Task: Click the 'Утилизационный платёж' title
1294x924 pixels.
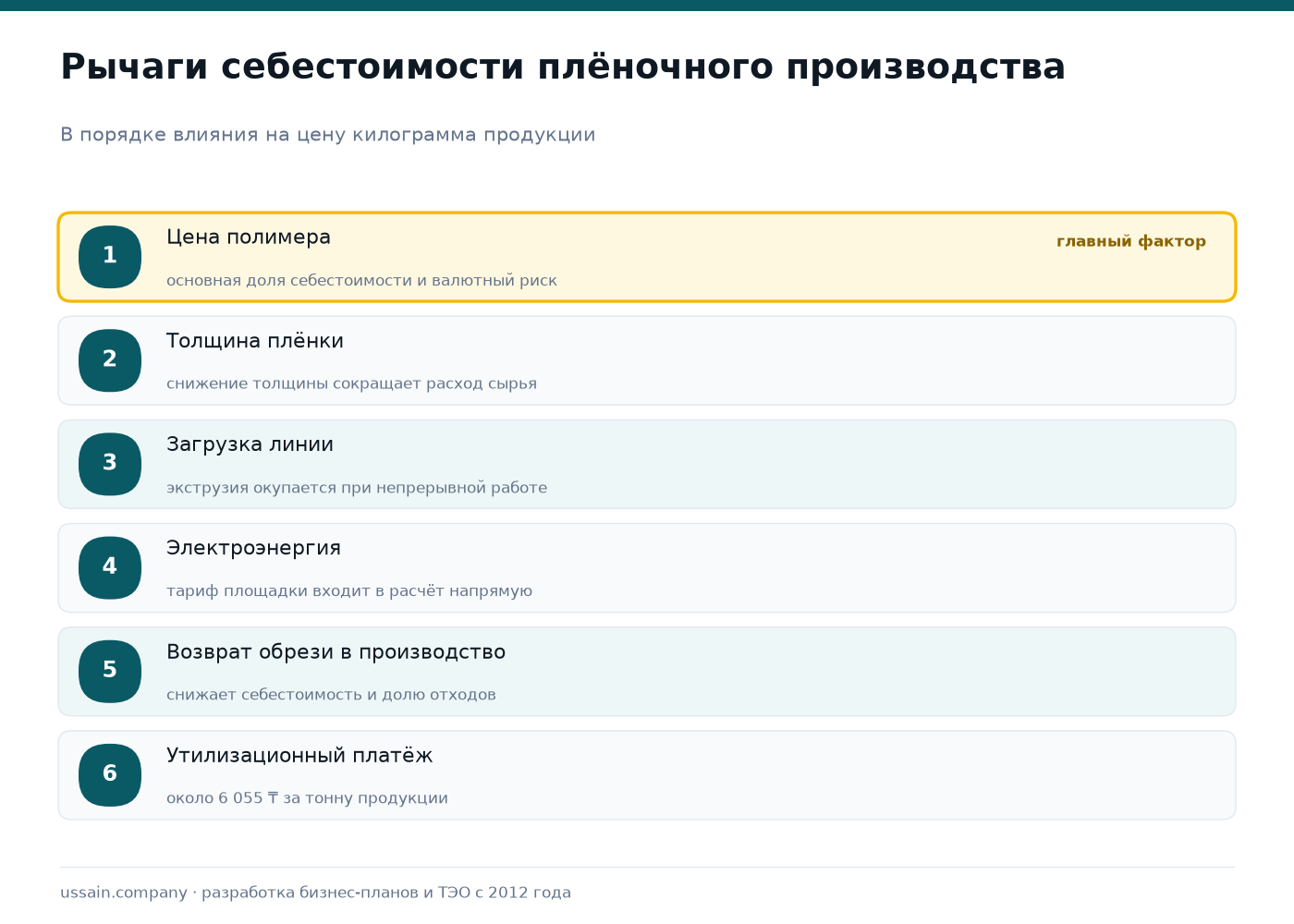Action: click(299, 755)
